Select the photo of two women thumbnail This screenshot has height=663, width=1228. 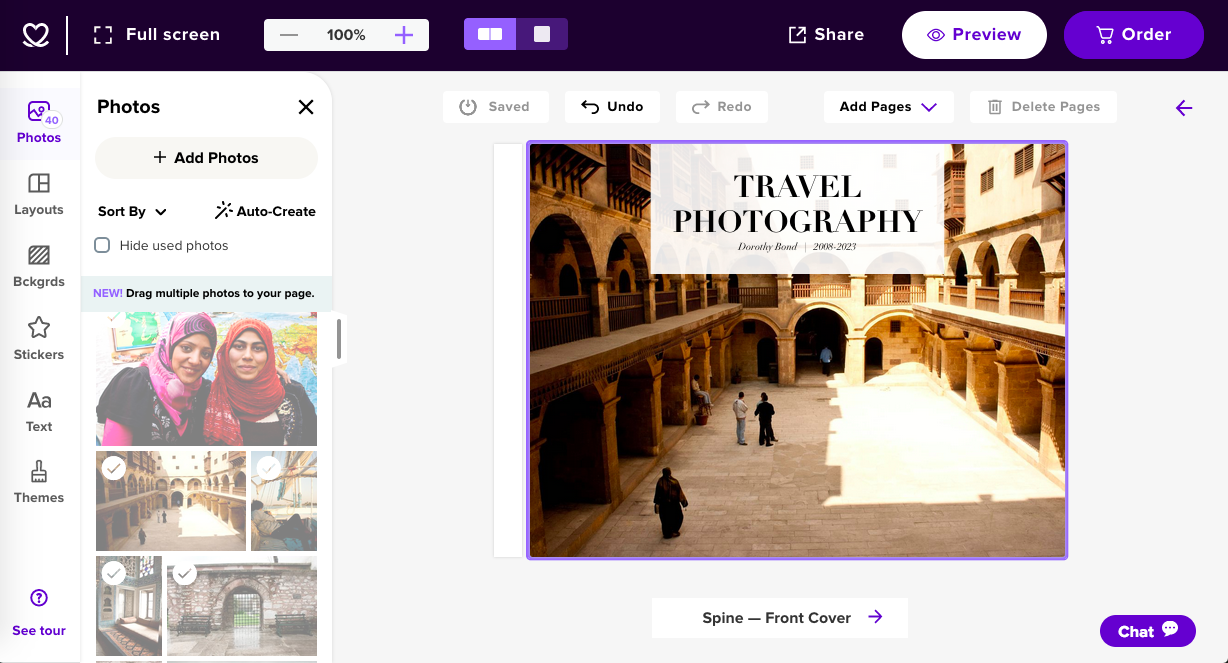point(206,378)
